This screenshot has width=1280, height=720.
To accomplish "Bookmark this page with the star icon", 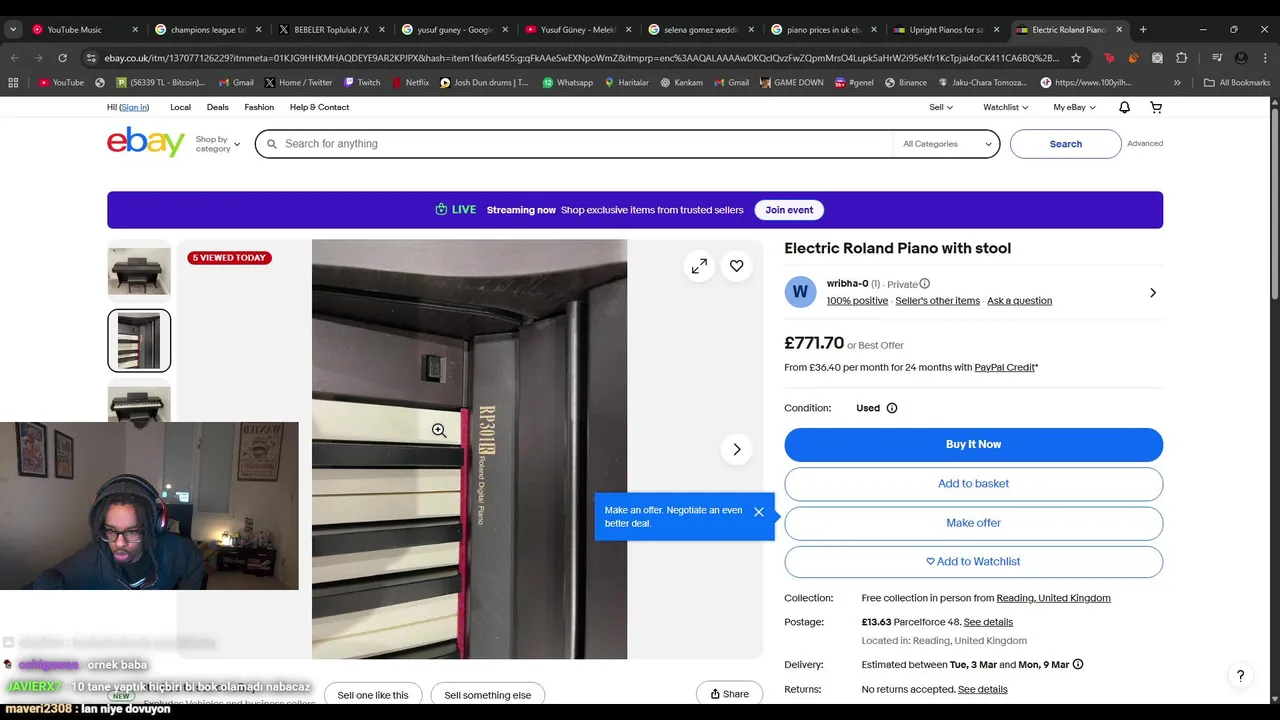I will click(x=1076, y=58).
